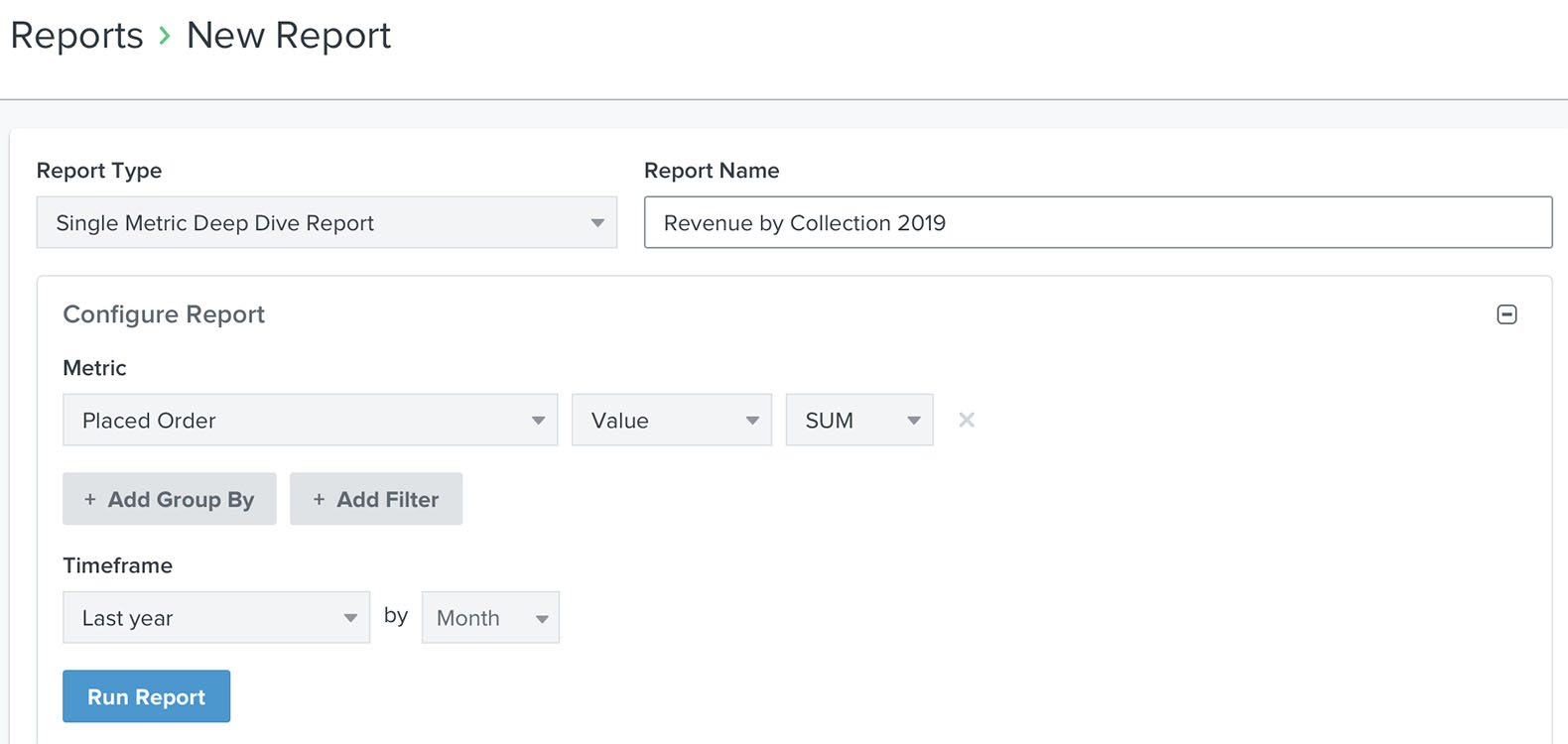Open the Placed Order metric dropdown
1568x744 pixels.
click(x=310, y=421)
